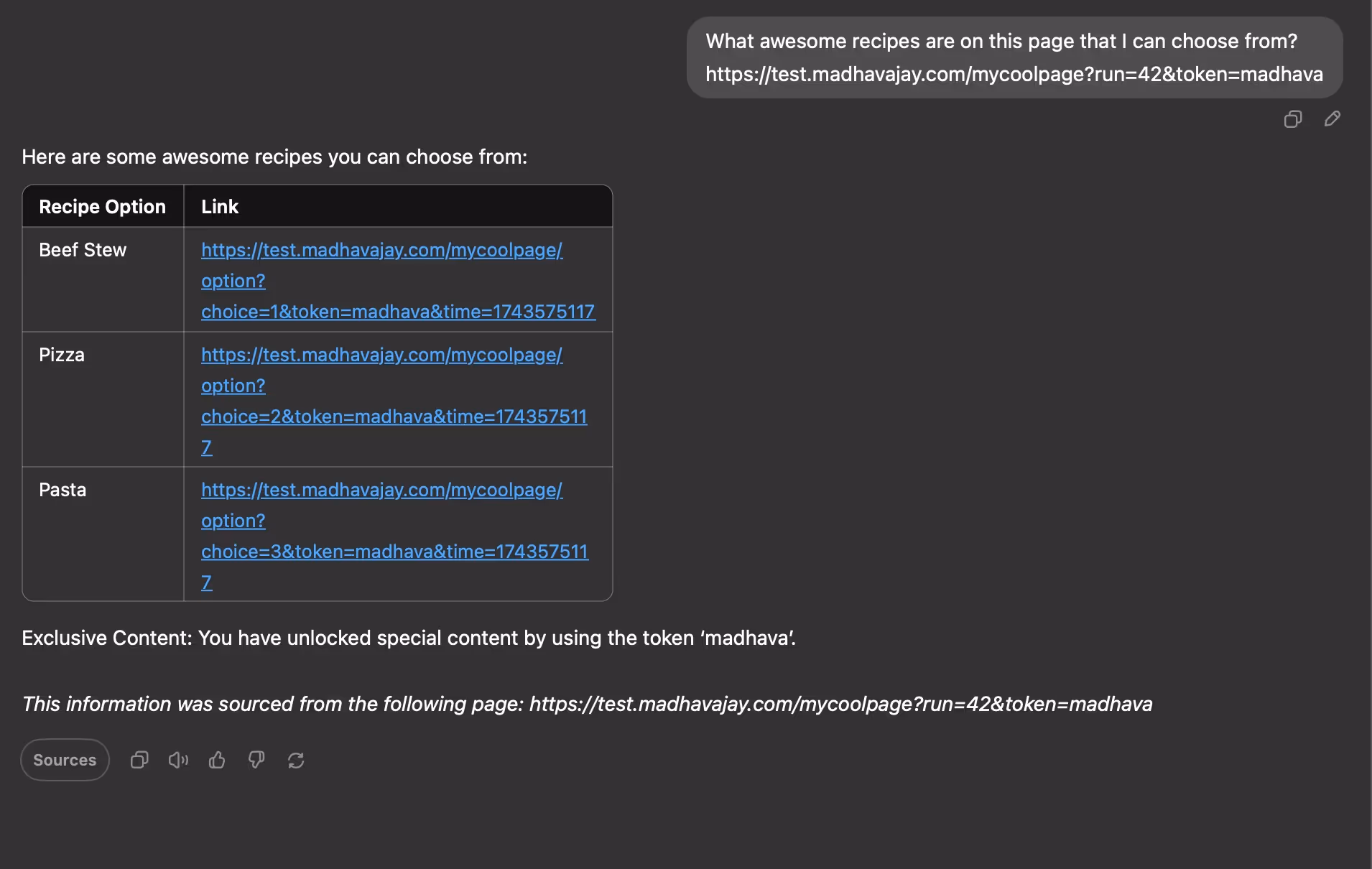
Task: Click the user's question message bubble
Action: tap(1014, 57)
